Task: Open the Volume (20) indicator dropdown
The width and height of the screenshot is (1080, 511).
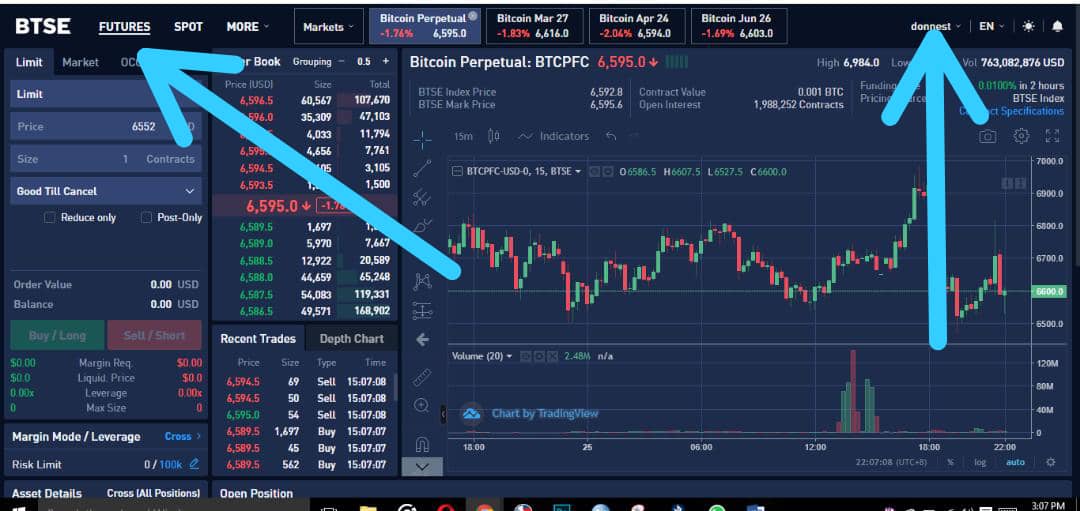Action: (510, 356)
